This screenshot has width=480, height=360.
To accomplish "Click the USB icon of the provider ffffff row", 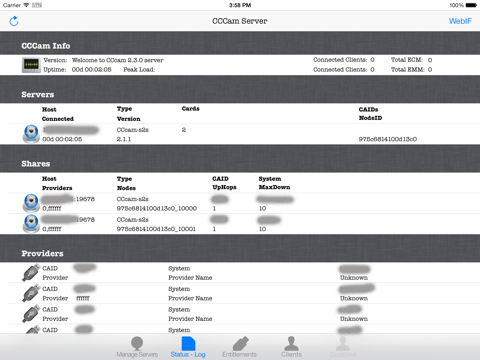I will 31,293.
